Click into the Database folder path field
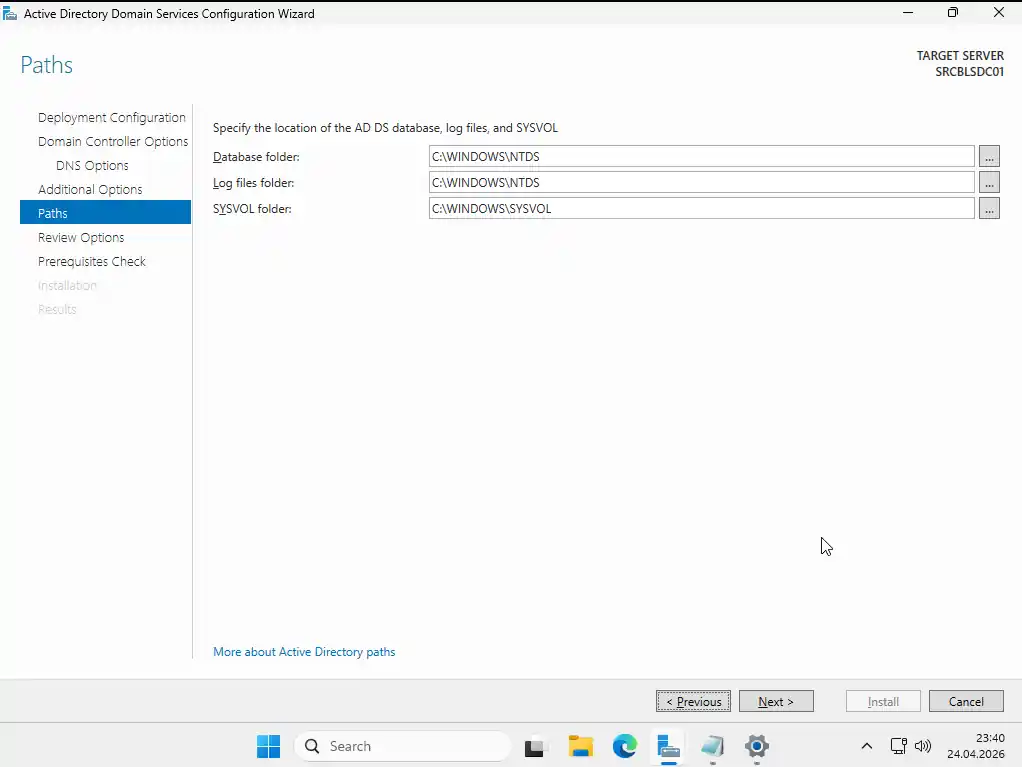 point(701,156)
